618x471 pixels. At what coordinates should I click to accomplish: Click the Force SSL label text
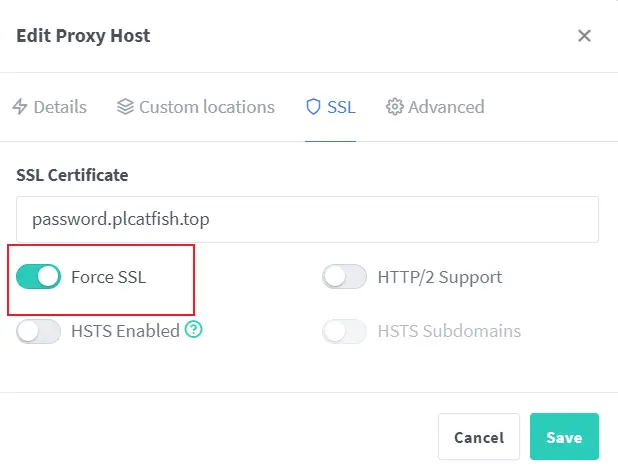(x=108, y=277)
